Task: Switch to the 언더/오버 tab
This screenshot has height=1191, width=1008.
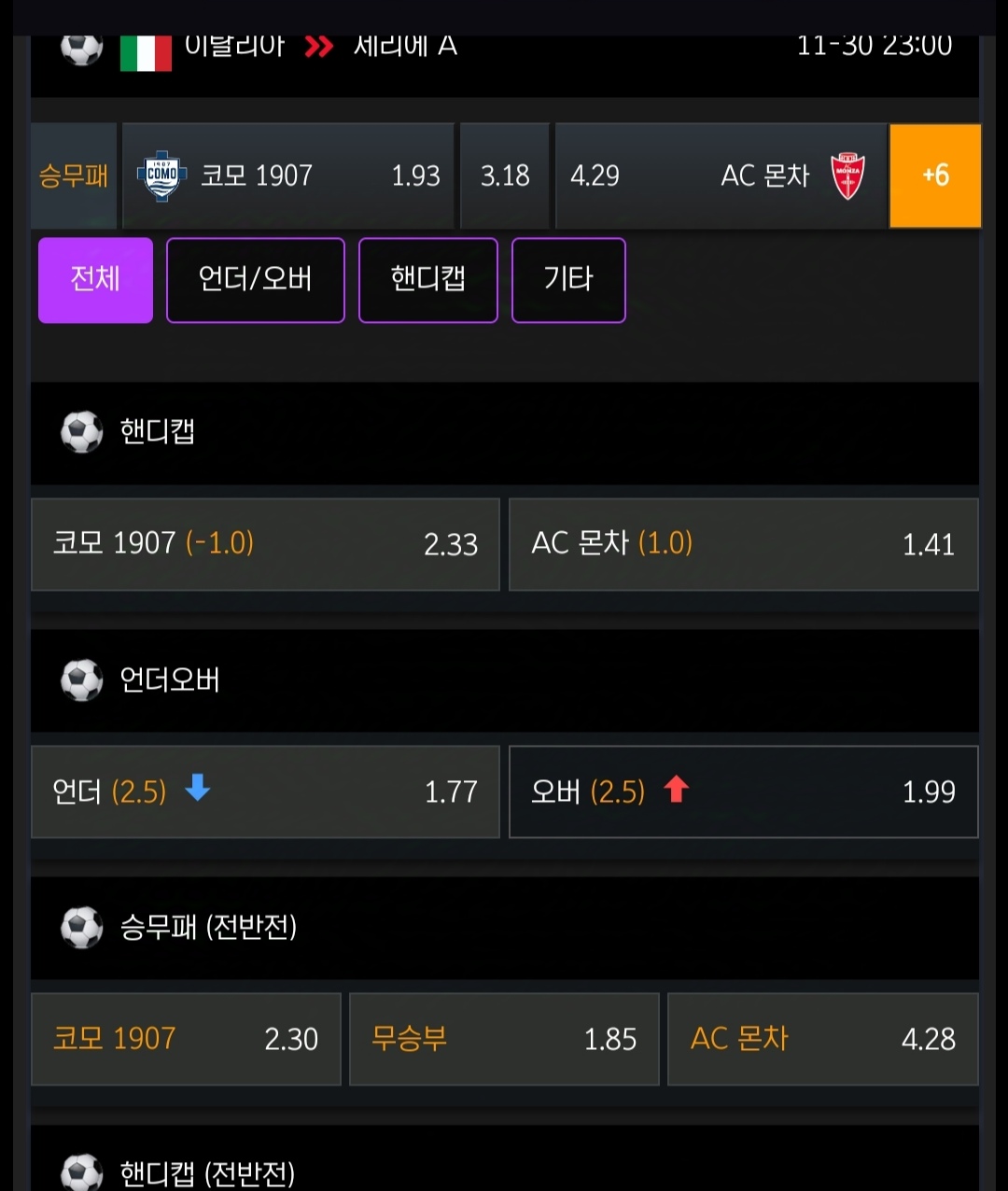Action: 256,280
